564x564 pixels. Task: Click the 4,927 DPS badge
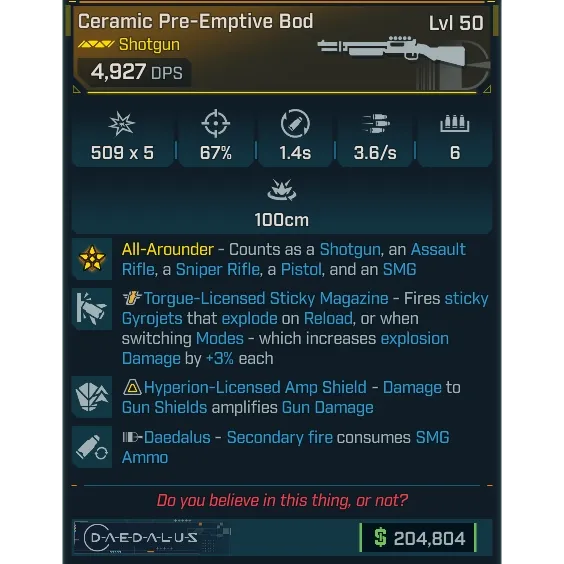136,72
